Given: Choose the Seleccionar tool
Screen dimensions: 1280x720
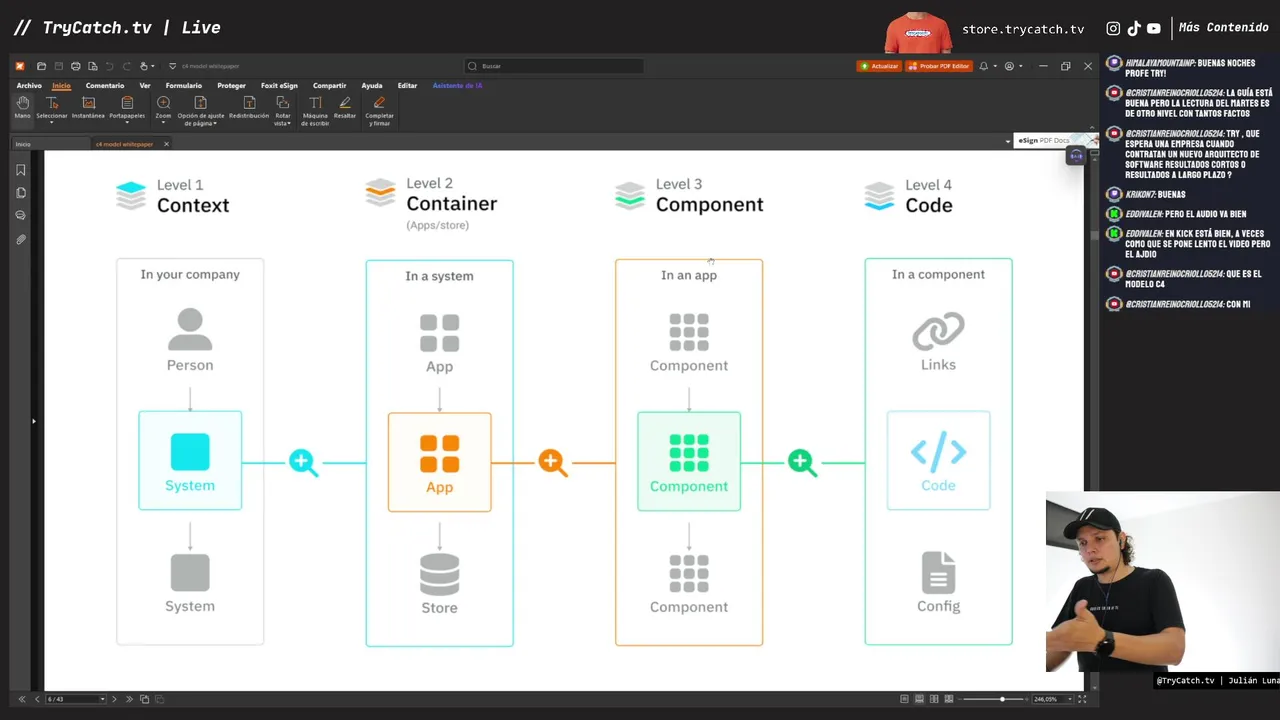Looking at the screenshot, I should tap(52, 108).
